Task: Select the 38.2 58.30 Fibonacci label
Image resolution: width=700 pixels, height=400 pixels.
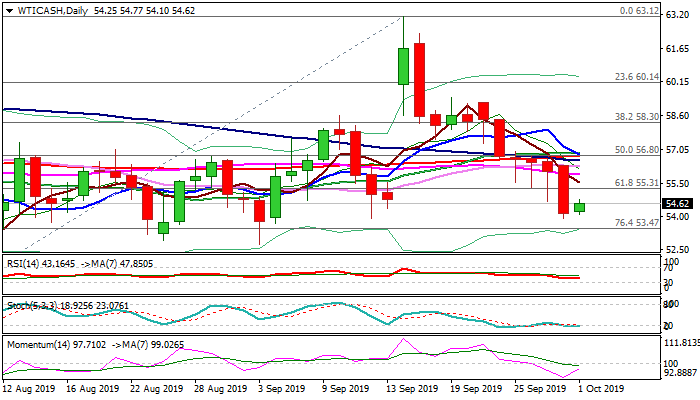Action: click(x=637, y=117)
